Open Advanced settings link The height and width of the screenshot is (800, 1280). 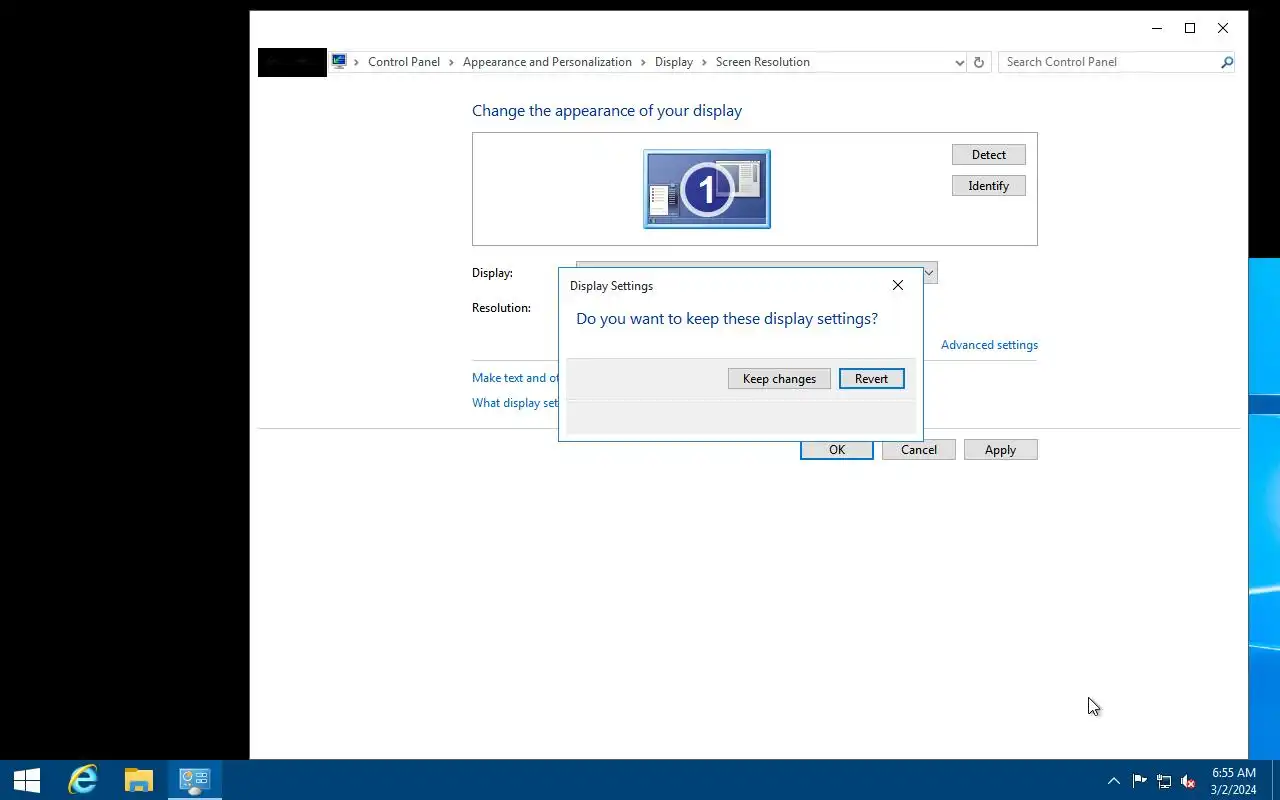click(x=989, y=345)
